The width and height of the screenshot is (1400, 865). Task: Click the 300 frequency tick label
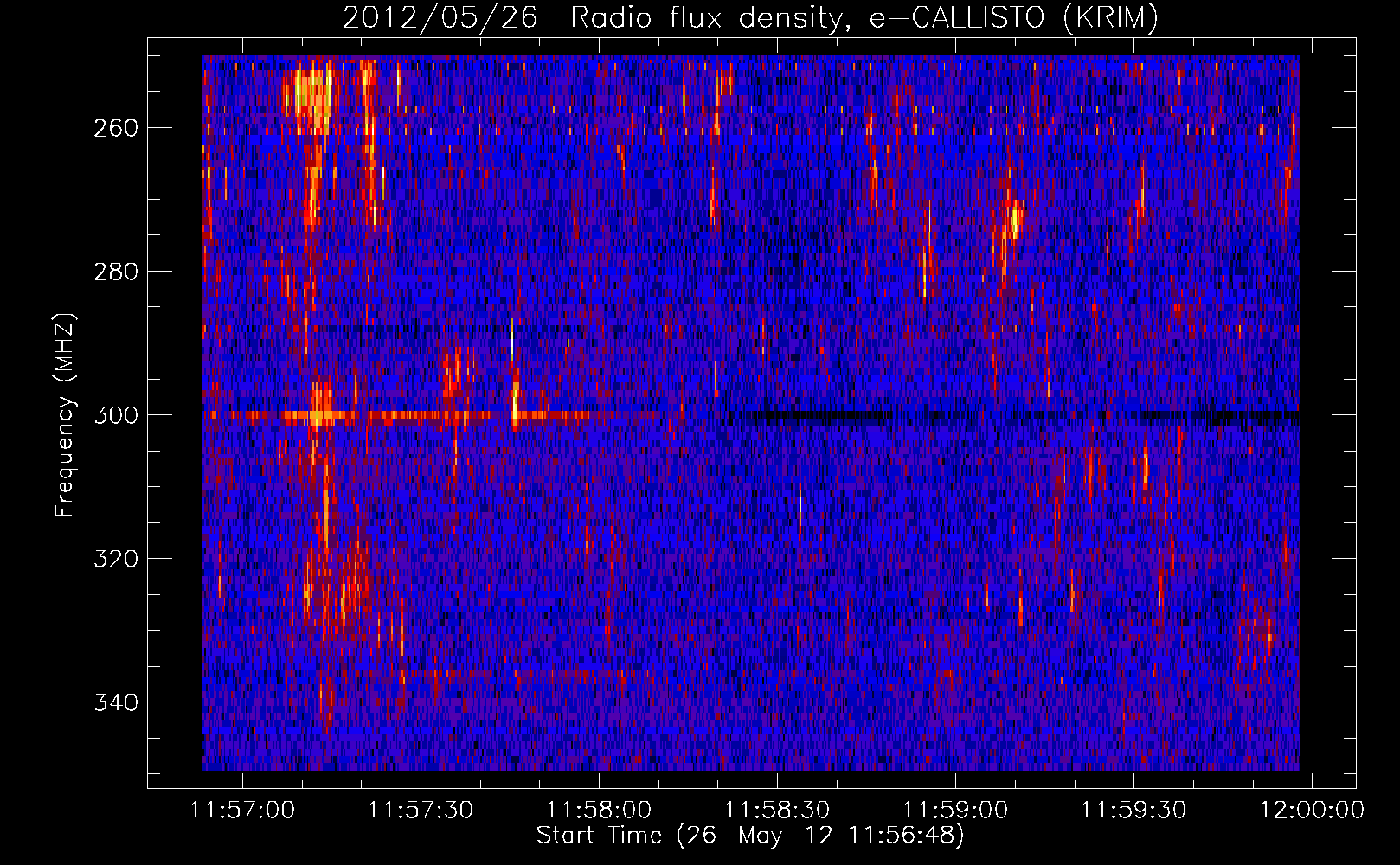115,415
